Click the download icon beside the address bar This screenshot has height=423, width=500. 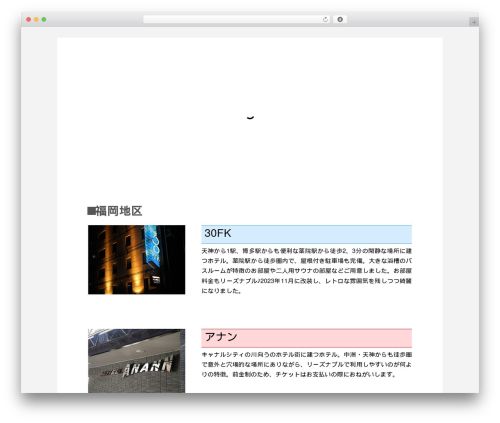[340, 19]
